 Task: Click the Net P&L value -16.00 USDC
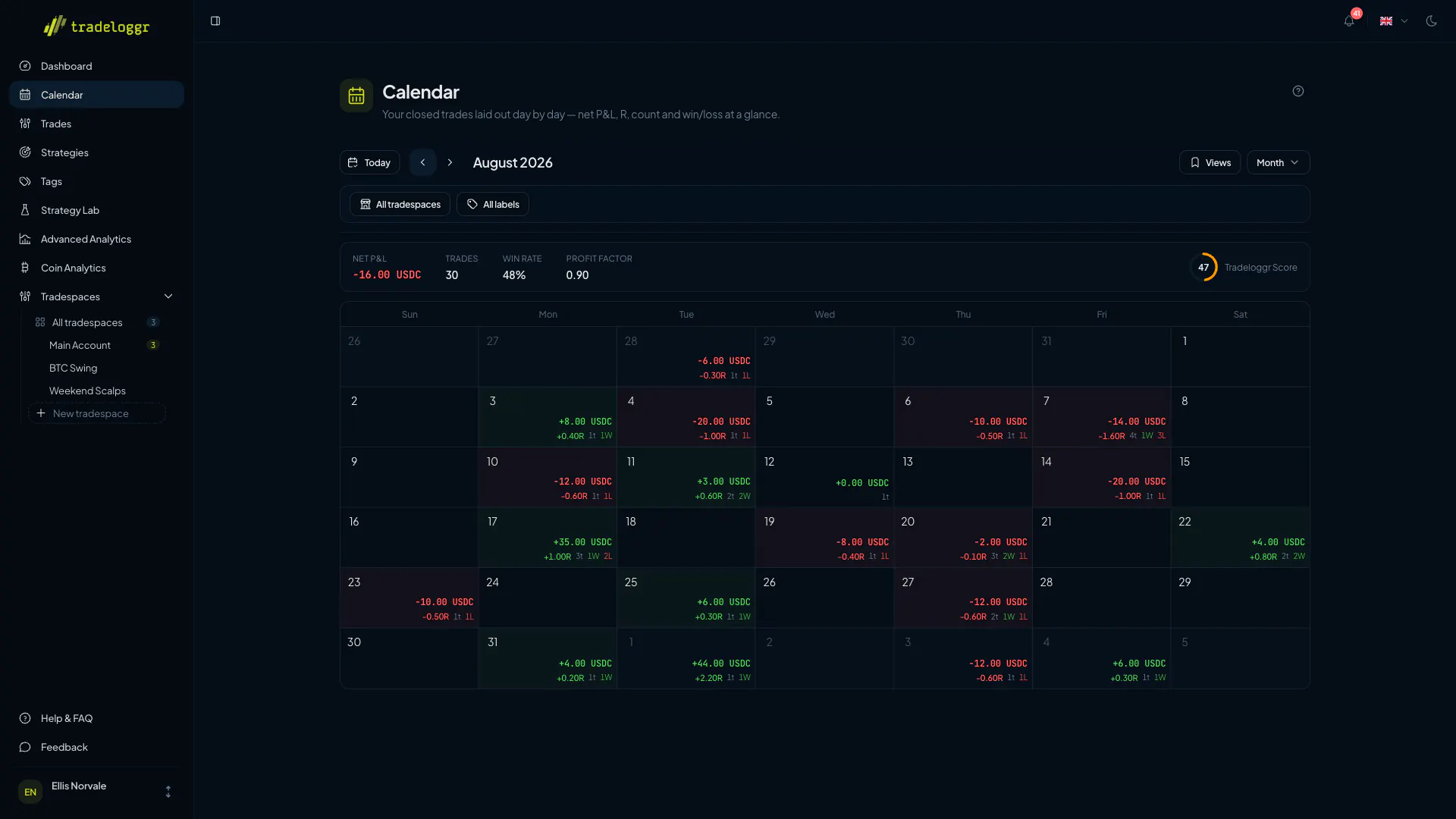point(387,275)
